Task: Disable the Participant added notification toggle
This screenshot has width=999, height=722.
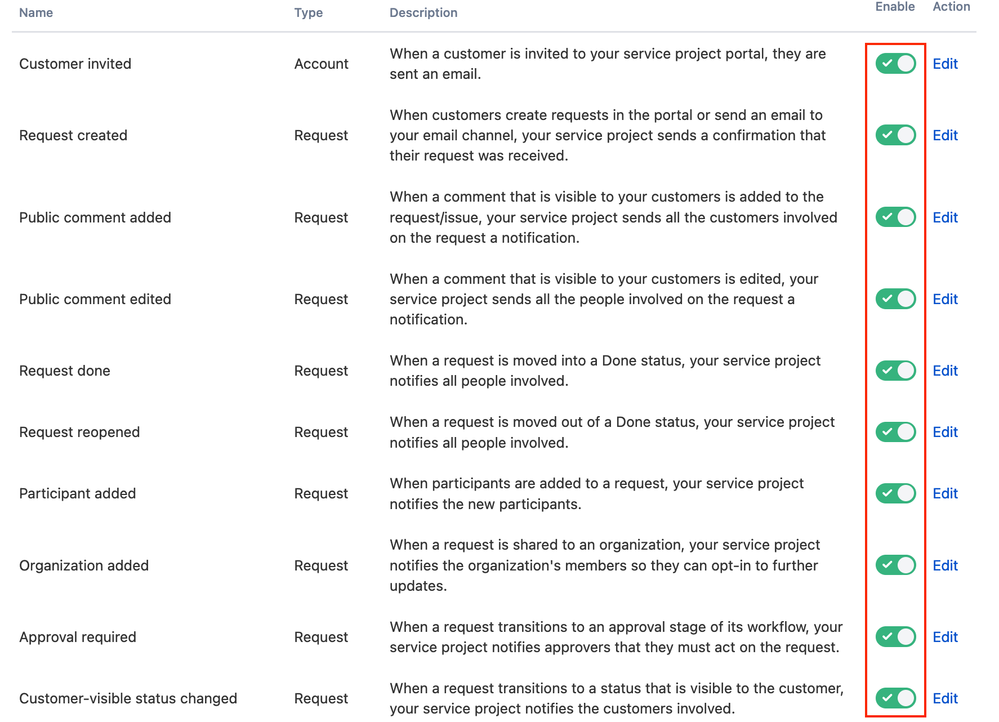Action: 895,493
